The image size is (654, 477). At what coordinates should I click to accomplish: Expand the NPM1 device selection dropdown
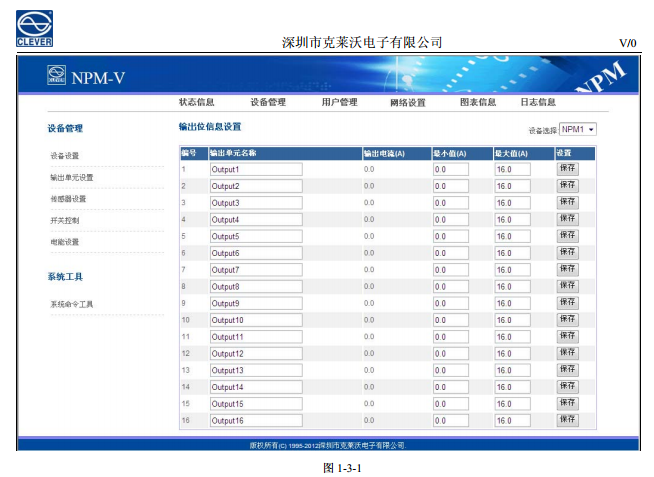pos(578,129)
